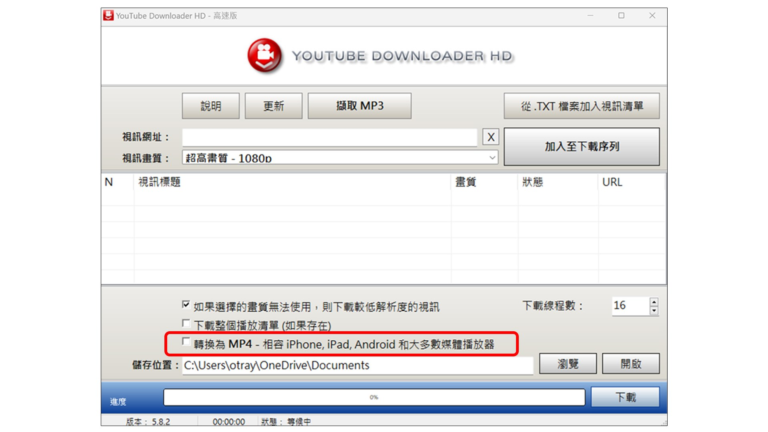Click 加入至下載序列 button
Image resolution: width=768 pixels, height=432 pixels.
tap(581, 146)
